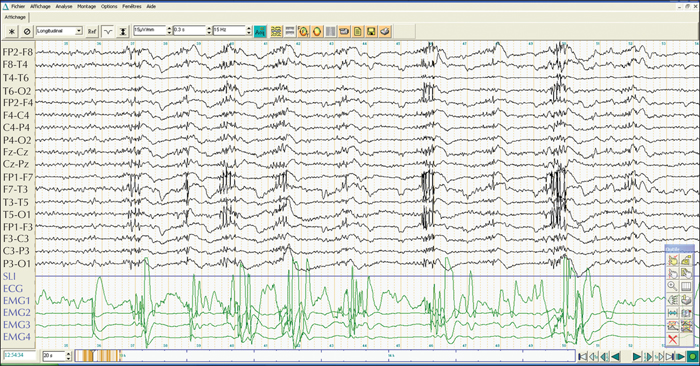Select the magnifier zoom tool in Outils
This screenshot has width=700, height=366.
tap(673, 286)
